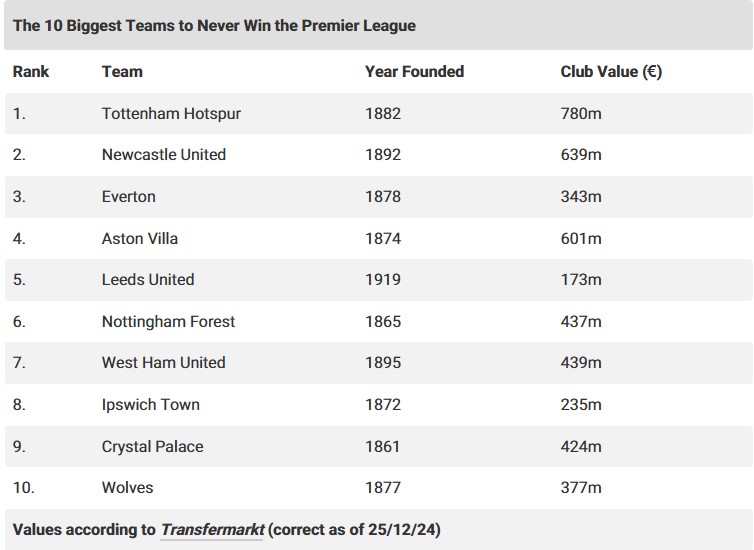
Task: Select the Leeds United row name
Action: click(x=148, y=280)
